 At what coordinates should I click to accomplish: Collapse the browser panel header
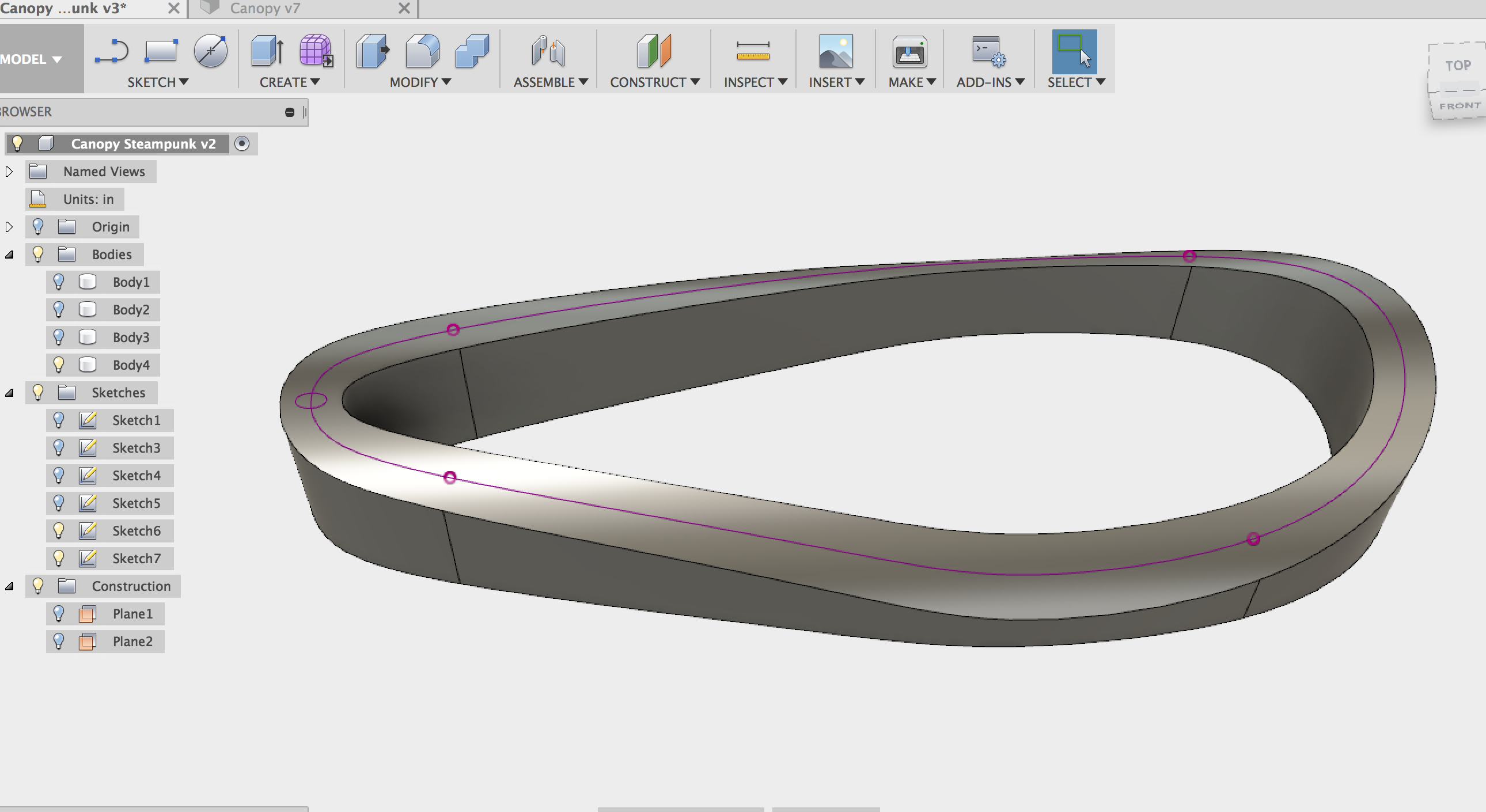point(290,111)
